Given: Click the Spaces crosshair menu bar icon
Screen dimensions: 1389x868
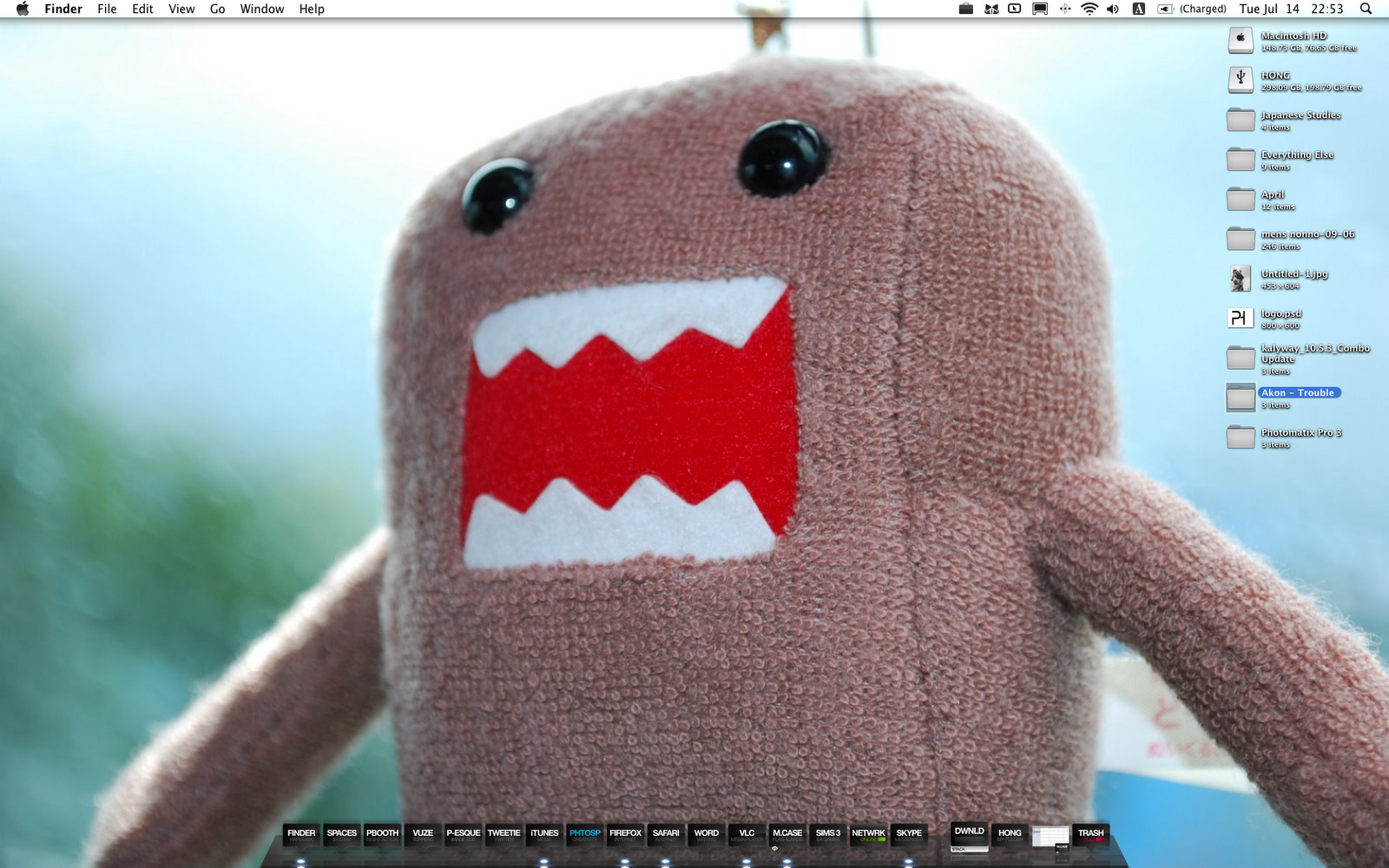Looking at the screenshot, I should point(1064,9).
